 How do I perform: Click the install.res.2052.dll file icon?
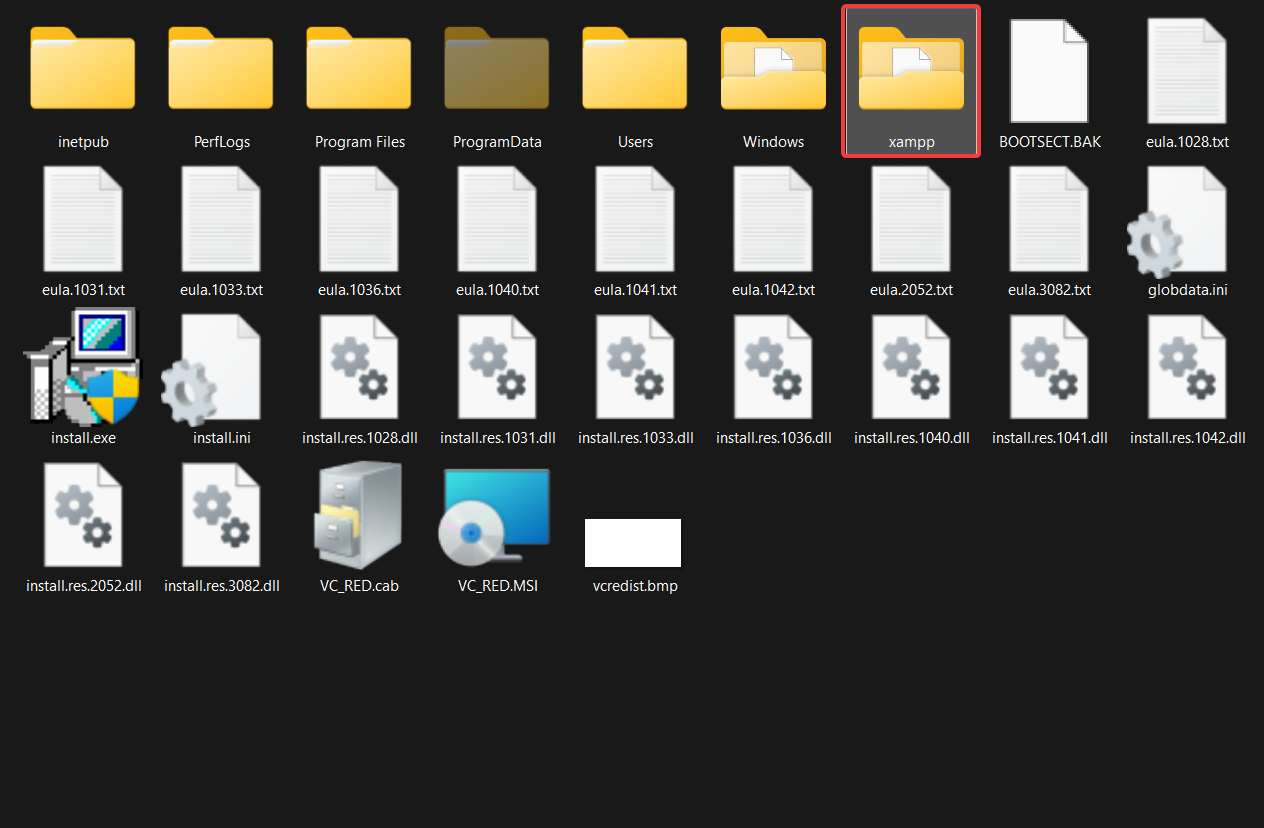coord(83,514)
